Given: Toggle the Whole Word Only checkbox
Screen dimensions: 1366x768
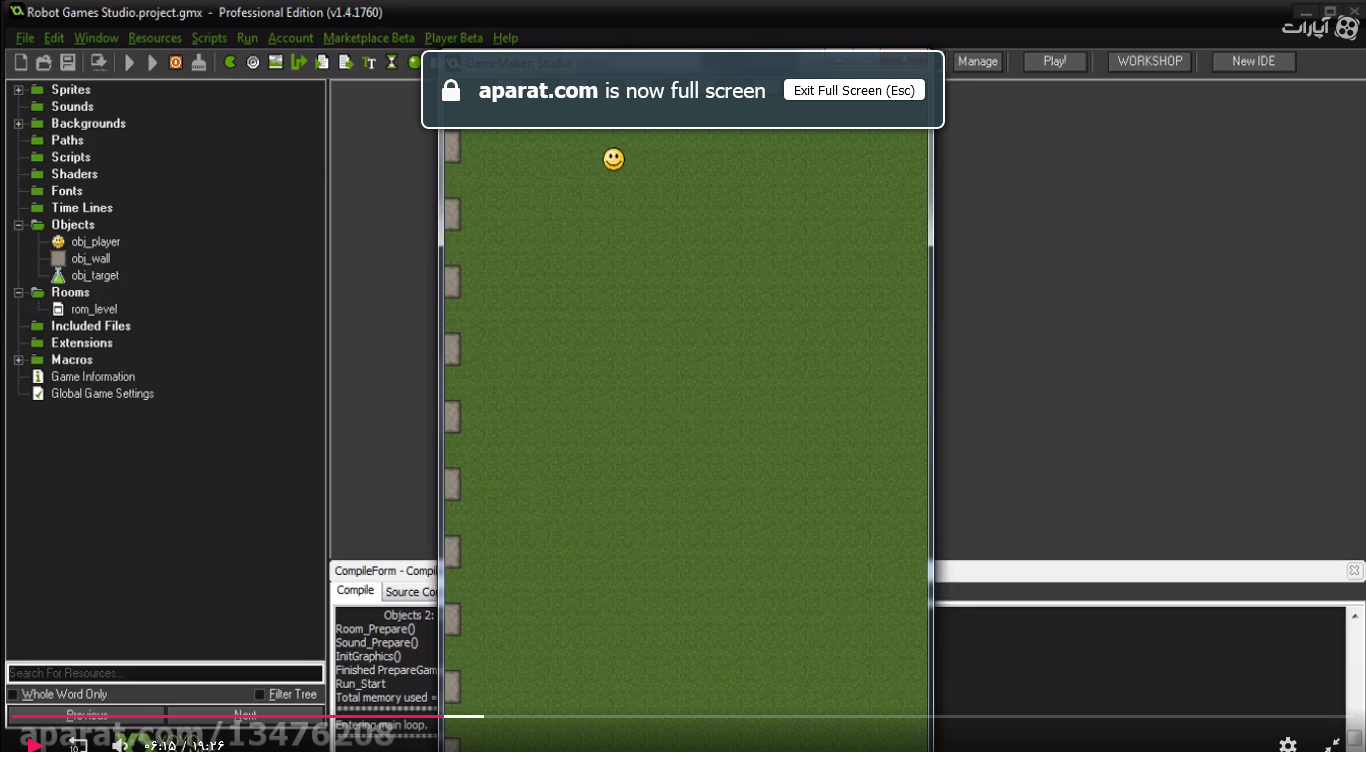Looking at the screenshot, I should tap(13, 695).
